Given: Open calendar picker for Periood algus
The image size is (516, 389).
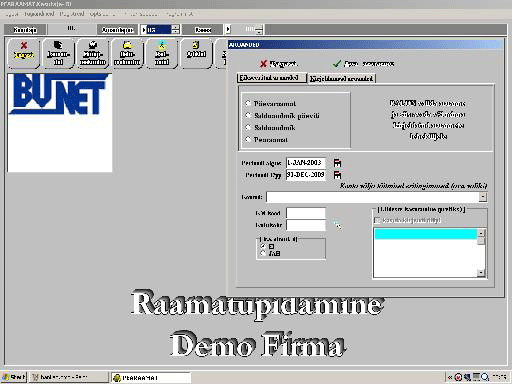Looking at the screenshot, I should coord(337,163).
